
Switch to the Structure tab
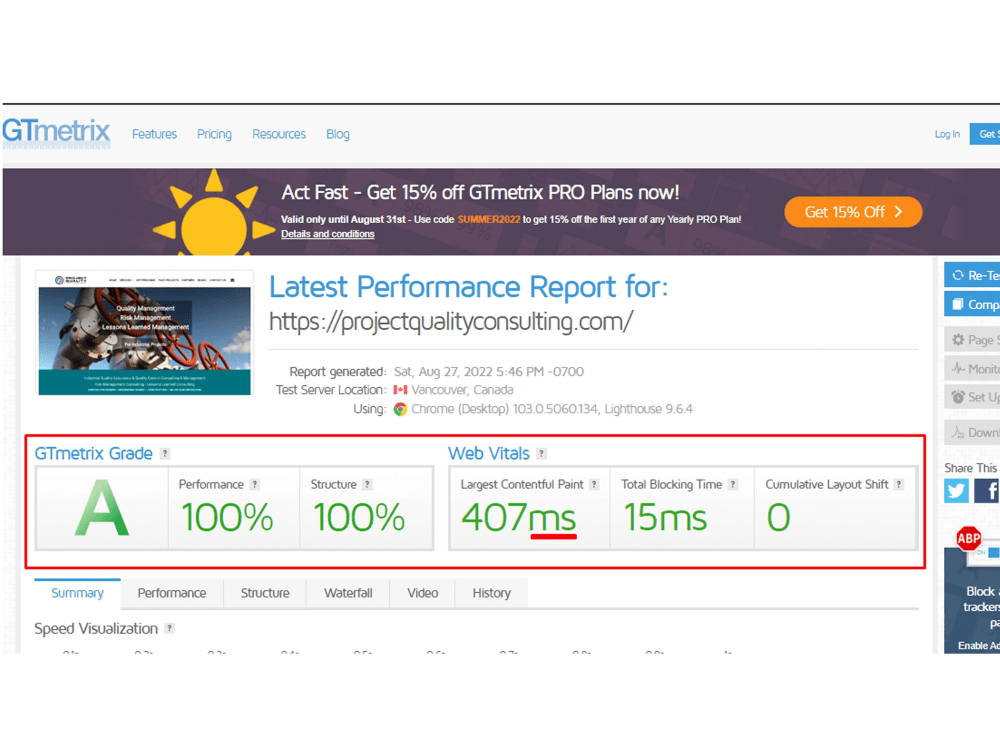[x=265, y=593]
